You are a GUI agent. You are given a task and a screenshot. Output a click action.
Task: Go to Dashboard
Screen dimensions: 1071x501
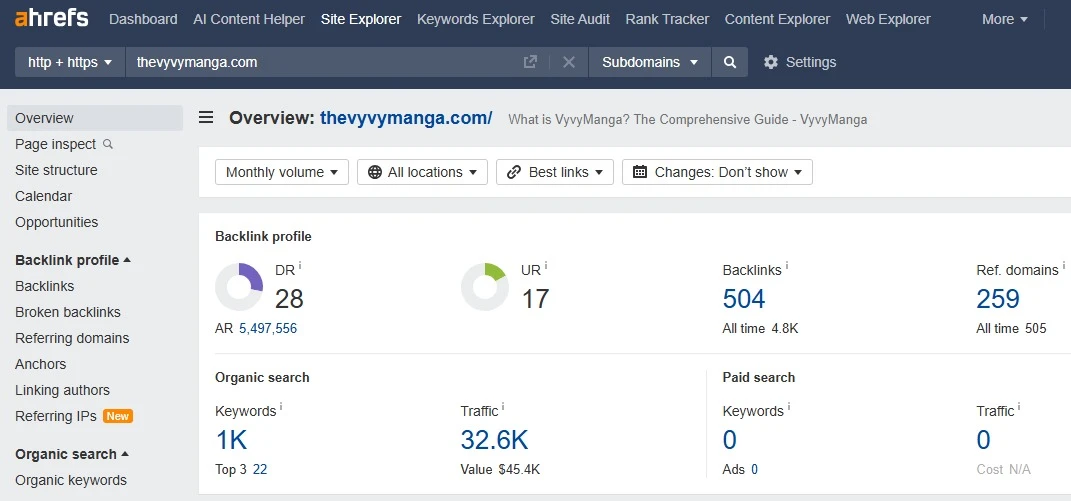tap(143, 19)
